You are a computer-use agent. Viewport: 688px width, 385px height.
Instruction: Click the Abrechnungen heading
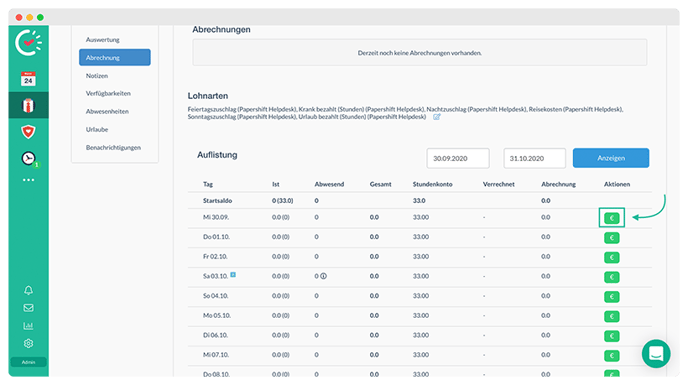222,30
